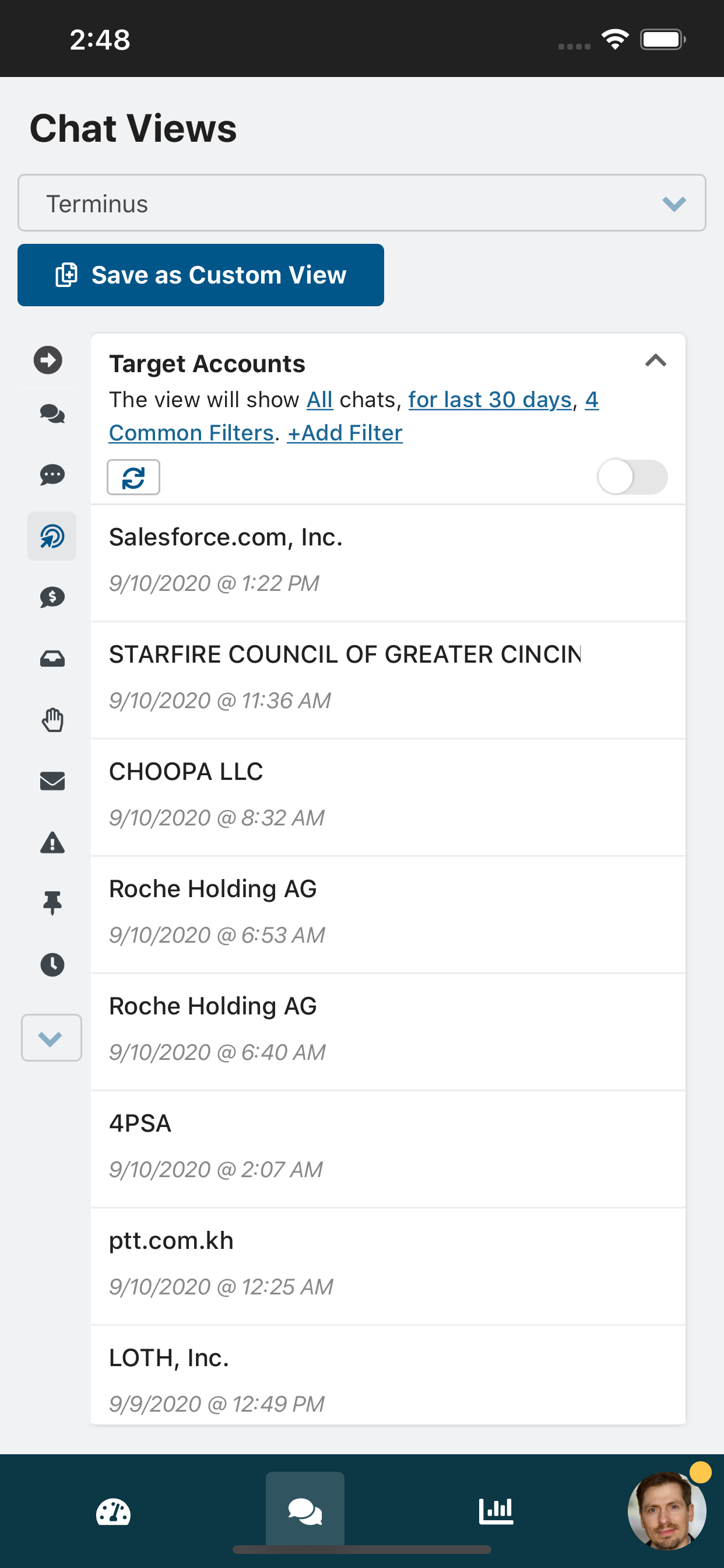This screenshot has width=724, height=1568.
Task: Click the refresh button under Target Accounts
Action: click(133, 477)
